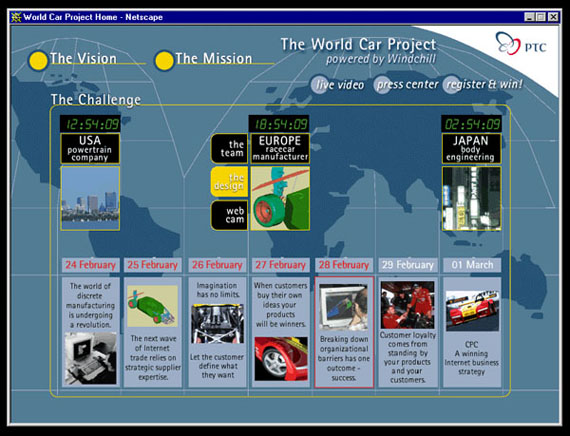Click the Europe racecar CAD wheel image
570x436 pixels.
pyautogui.click(x=280, y=199)
